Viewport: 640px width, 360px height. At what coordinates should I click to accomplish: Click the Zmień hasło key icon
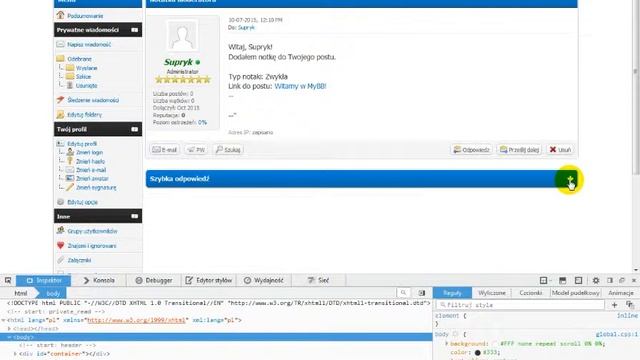point(70,161)
